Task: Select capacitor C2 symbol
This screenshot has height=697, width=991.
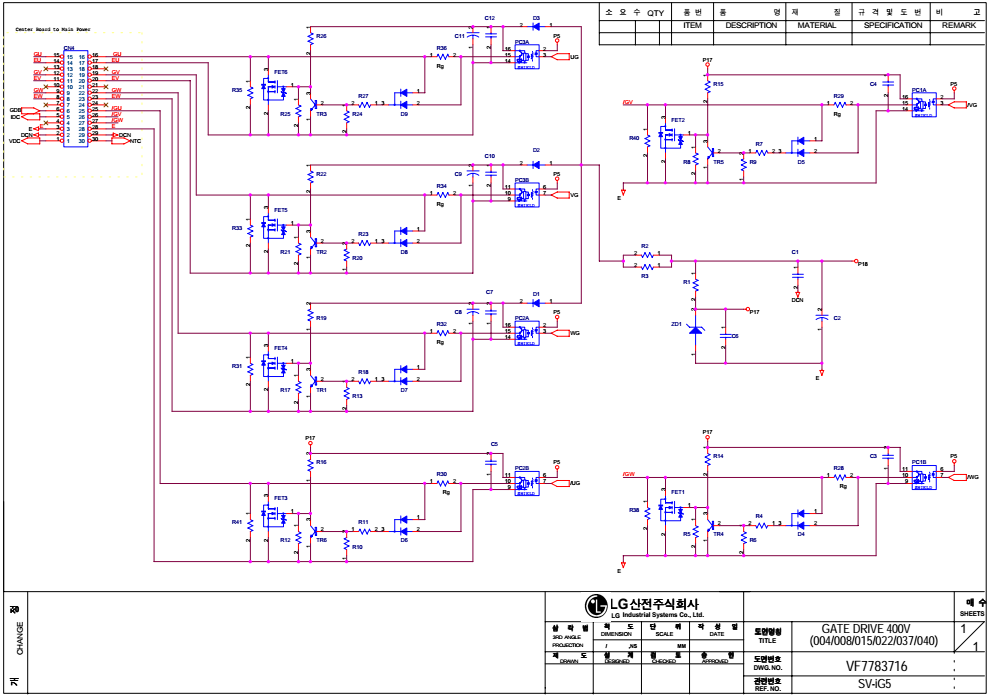Action: [x=822, y=316]
